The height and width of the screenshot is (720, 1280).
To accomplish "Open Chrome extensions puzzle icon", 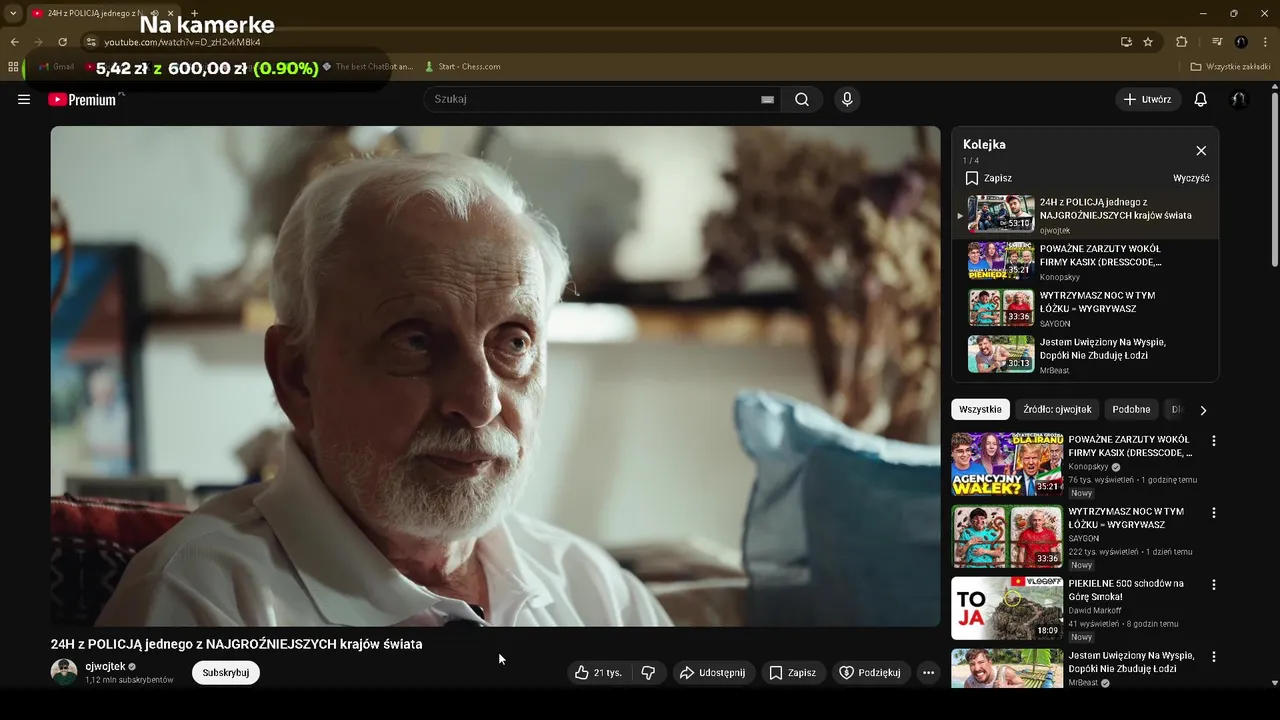I will tap(1181, 42).
